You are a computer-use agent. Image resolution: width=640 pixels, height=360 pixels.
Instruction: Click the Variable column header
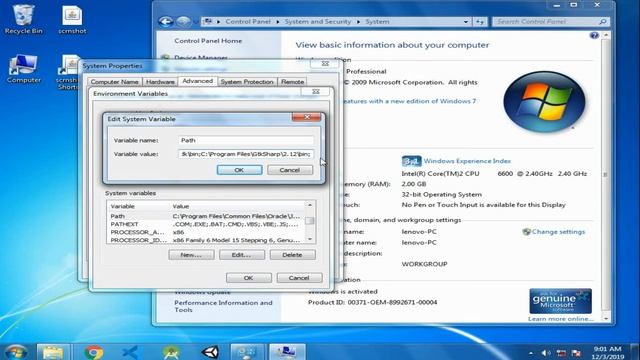tap(139, 206)
